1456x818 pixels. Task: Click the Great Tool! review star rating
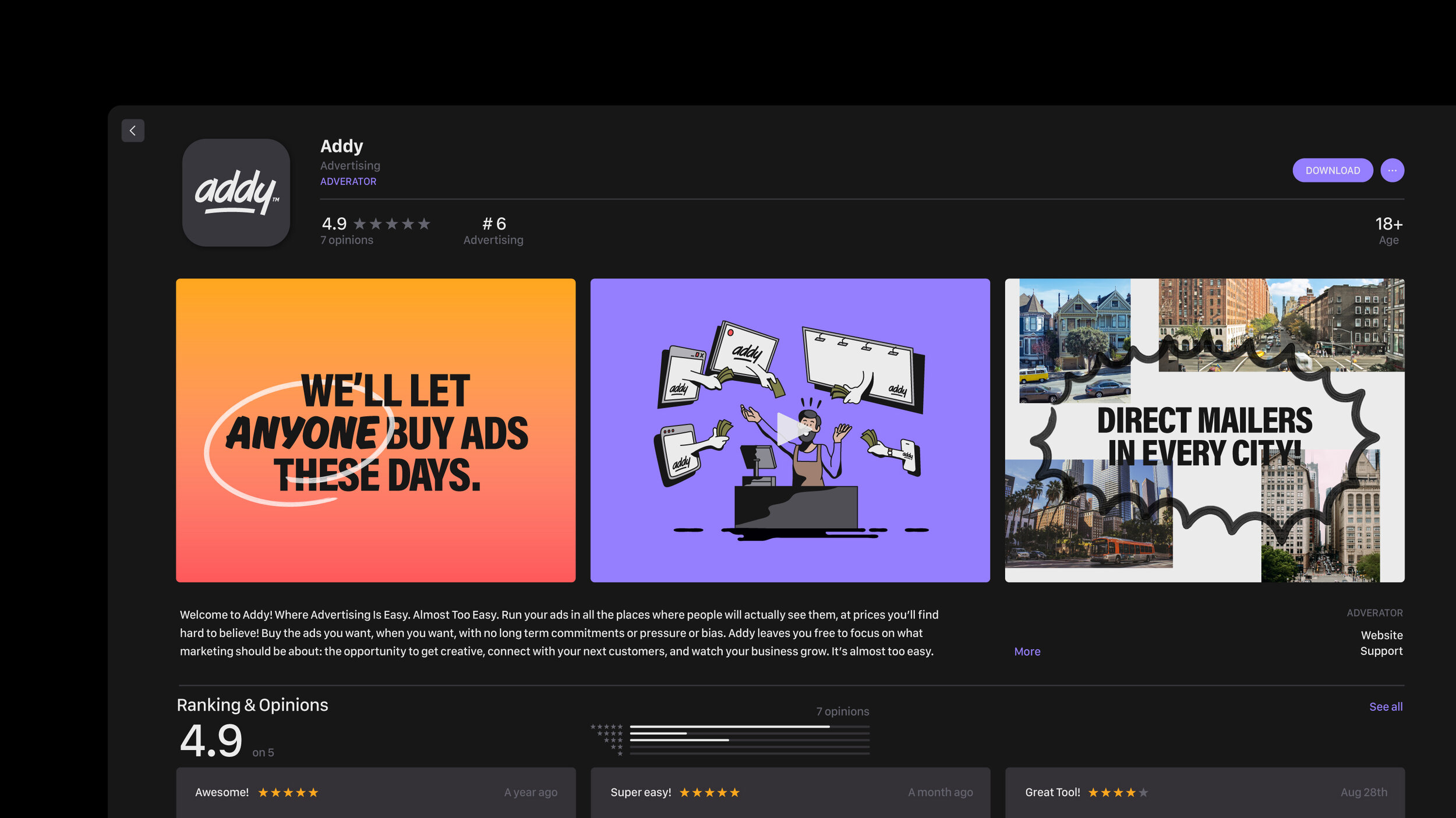1118,792
